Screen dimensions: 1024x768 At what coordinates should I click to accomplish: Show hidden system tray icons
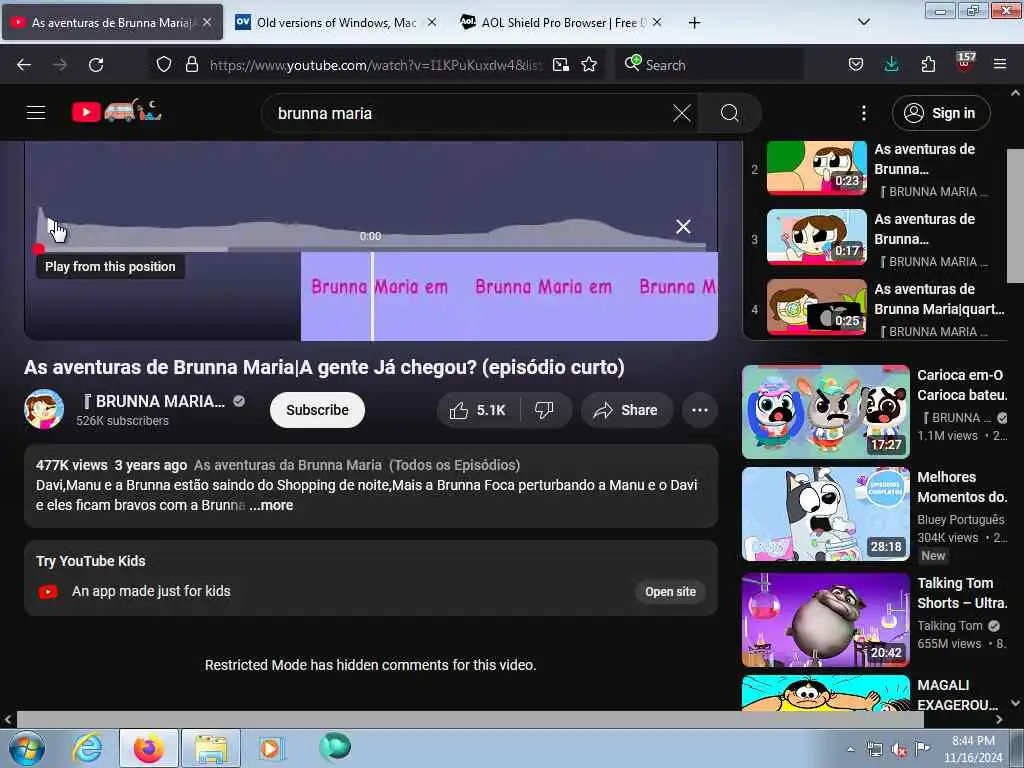point(850,750)
